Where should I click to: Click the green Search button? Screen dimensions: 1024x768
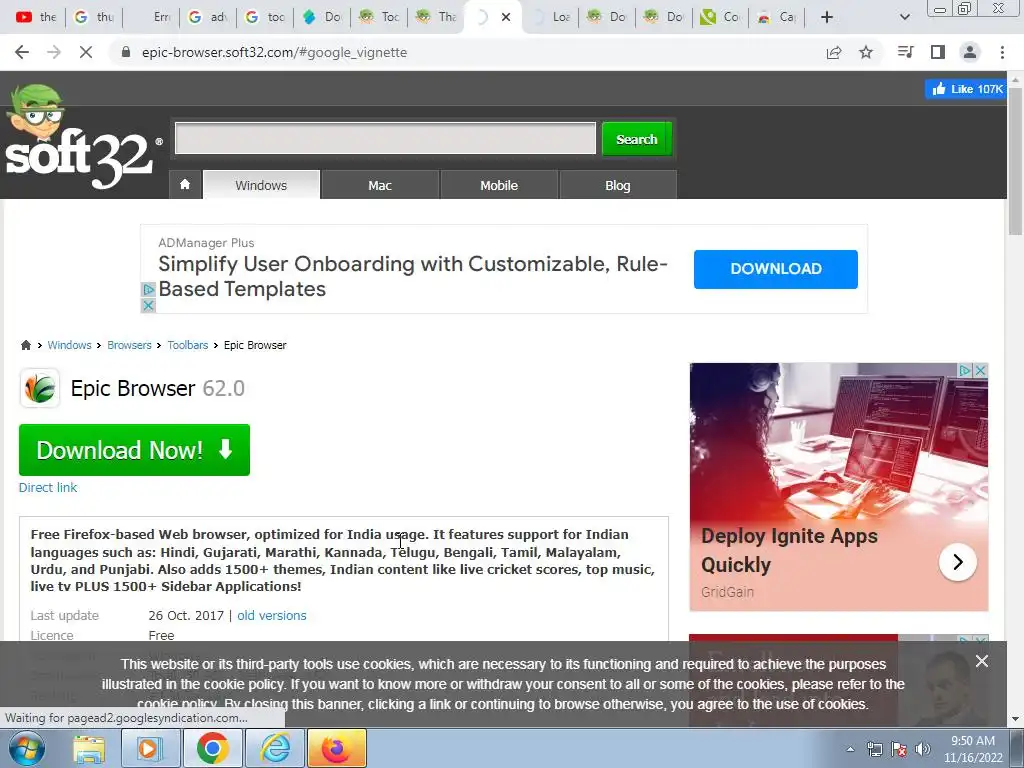(x=637, y=139)
